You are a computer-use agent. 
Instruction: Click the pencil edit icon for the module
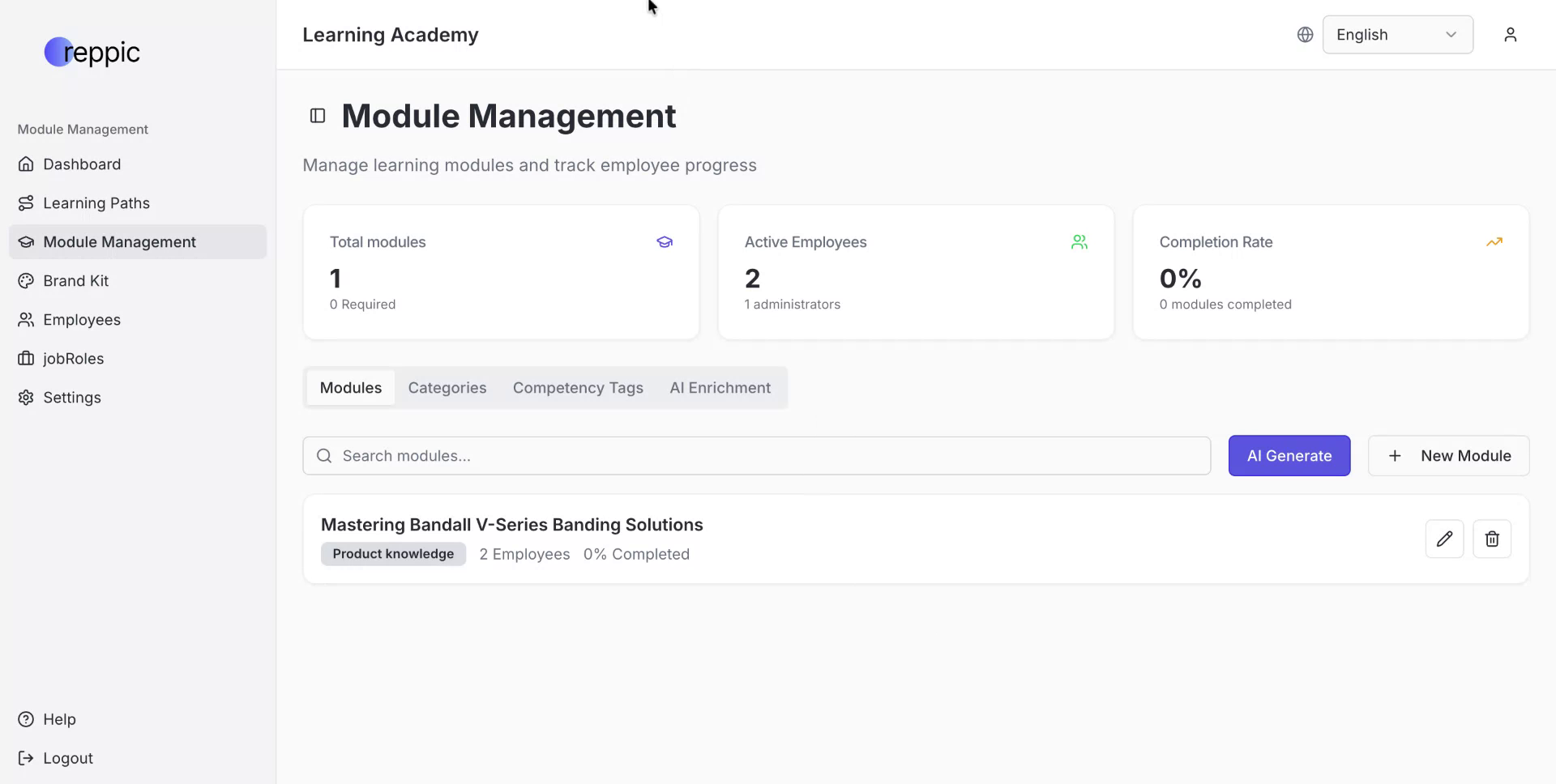(x=1444, y=539)
